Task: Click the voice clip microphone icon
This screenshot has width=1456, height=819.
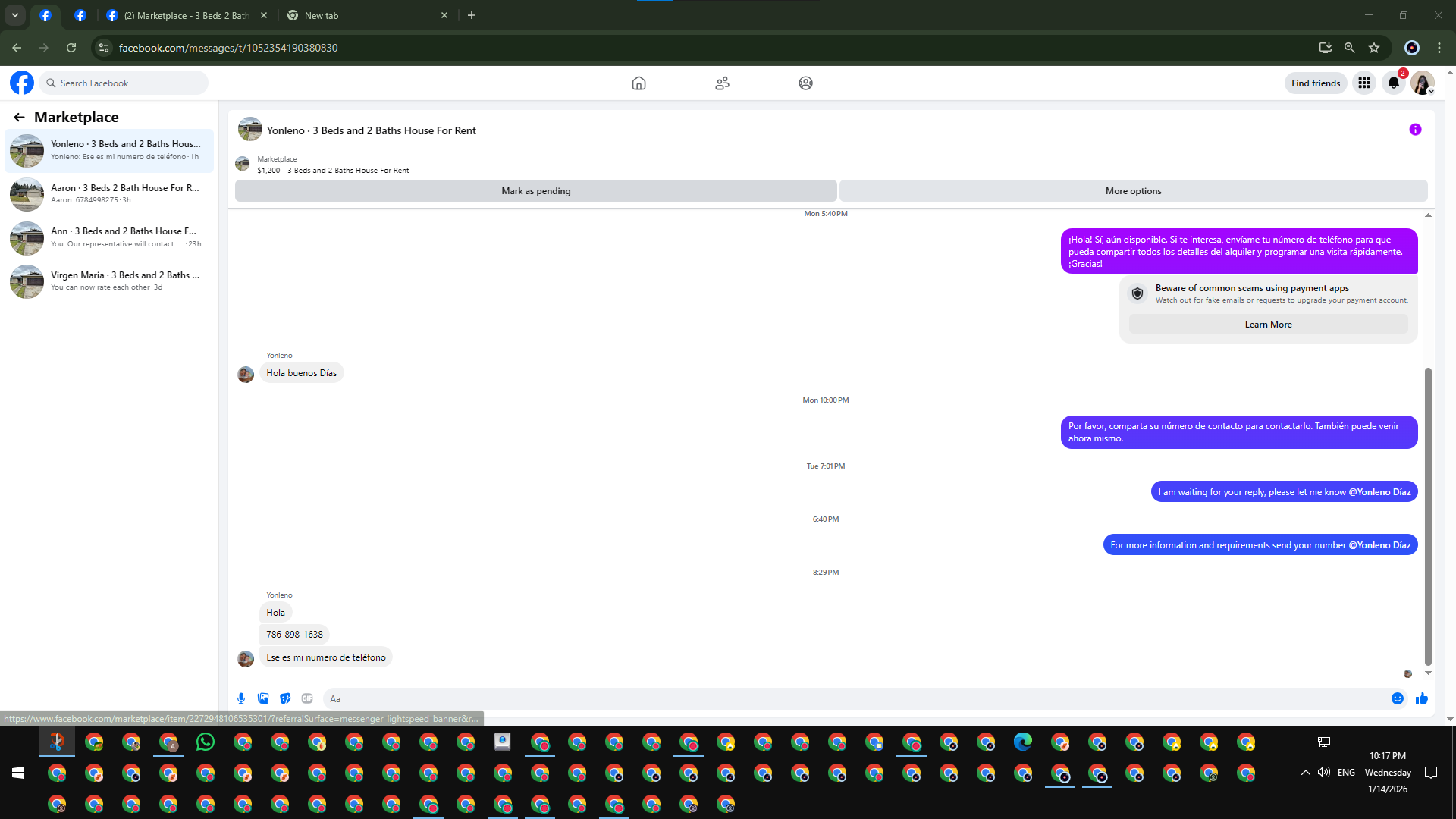Action: click(241, 698)
